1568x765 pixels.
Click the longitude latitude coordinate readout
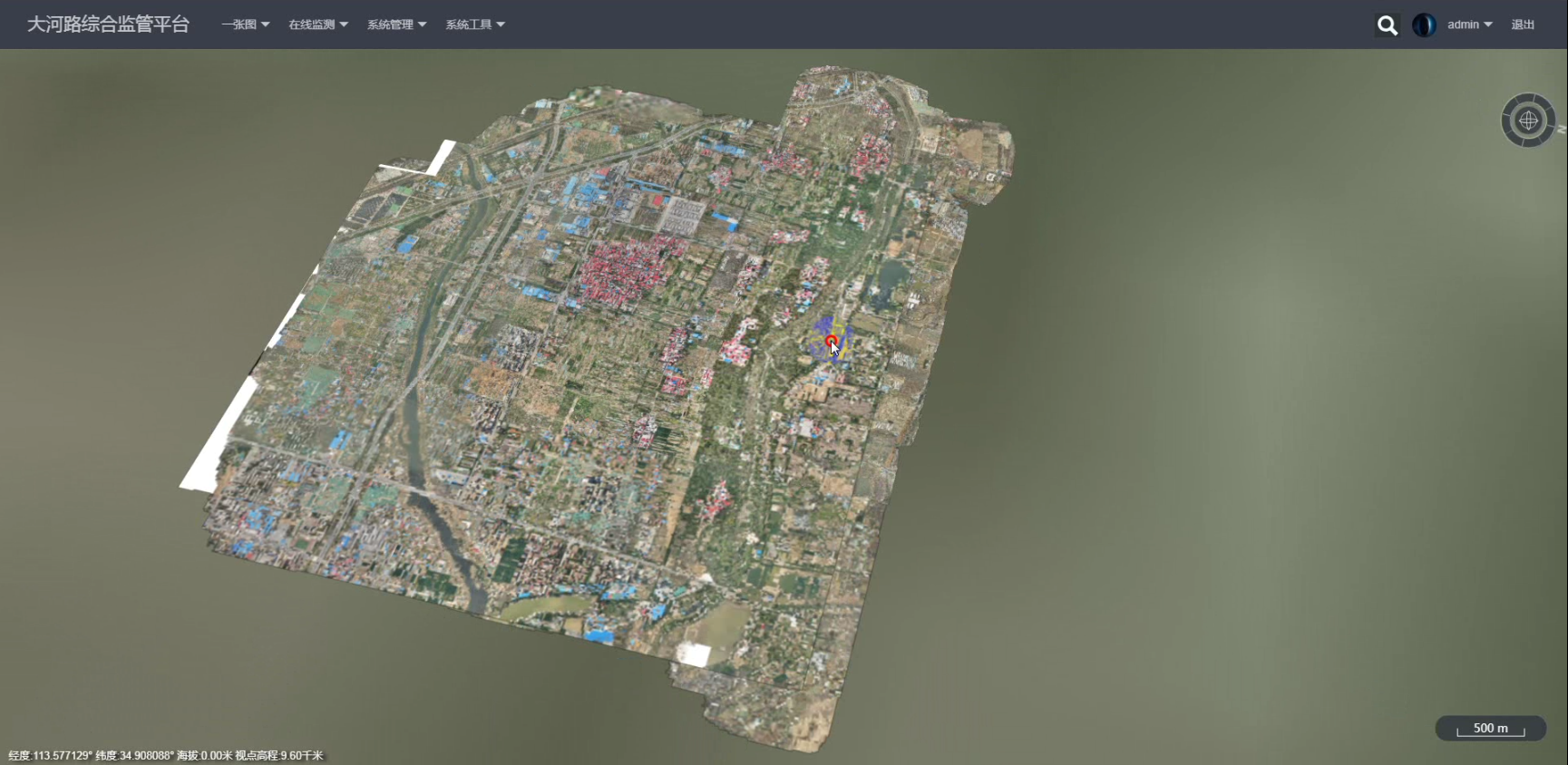165,755
